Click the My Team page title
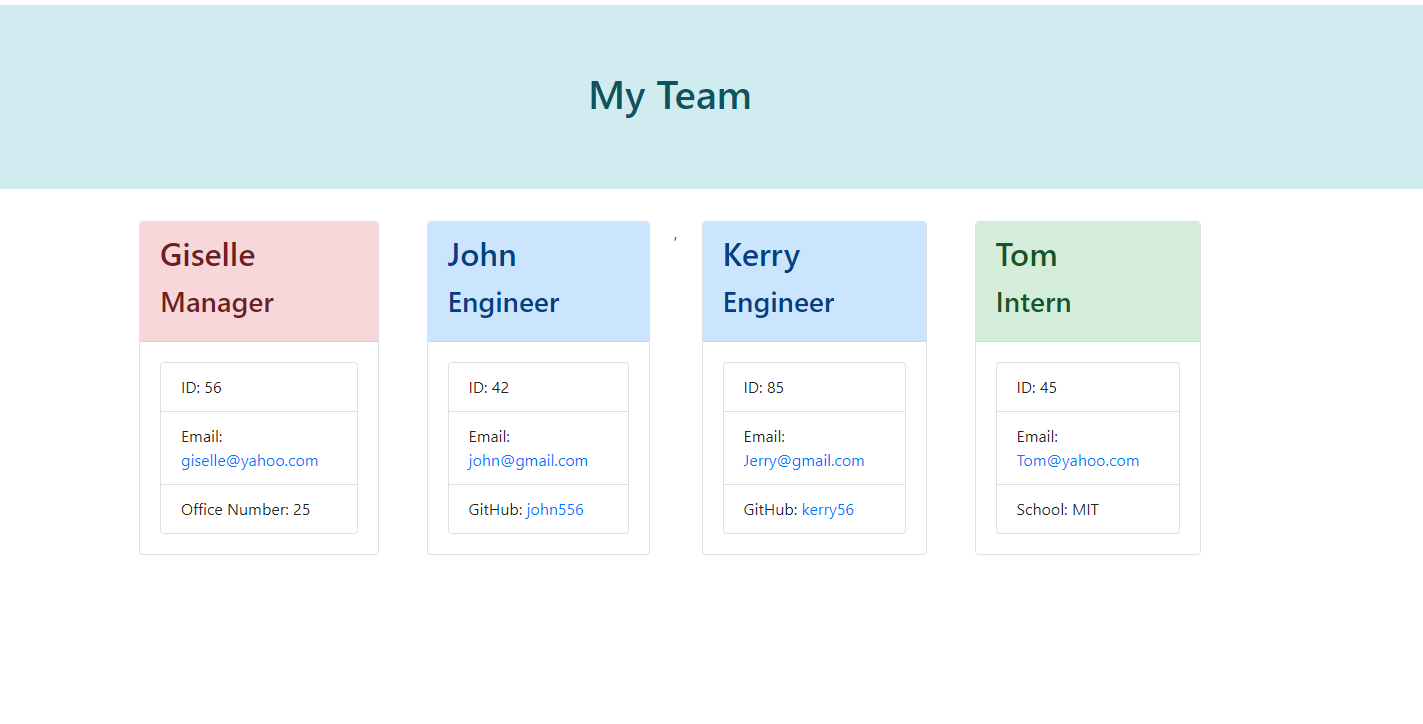 [670, 95]
